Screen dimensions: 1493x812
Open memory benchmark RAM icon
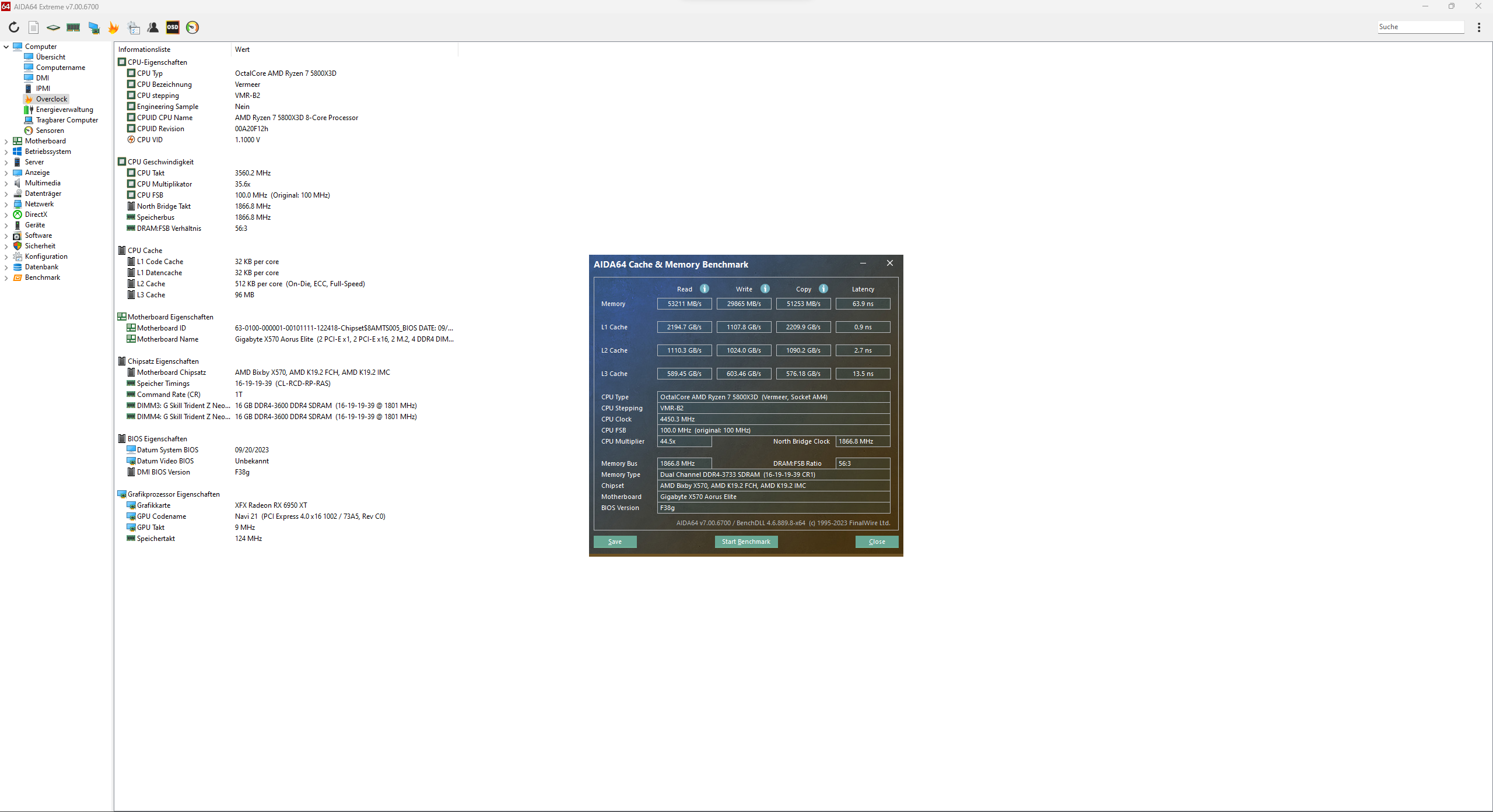(x=73, y=27)
